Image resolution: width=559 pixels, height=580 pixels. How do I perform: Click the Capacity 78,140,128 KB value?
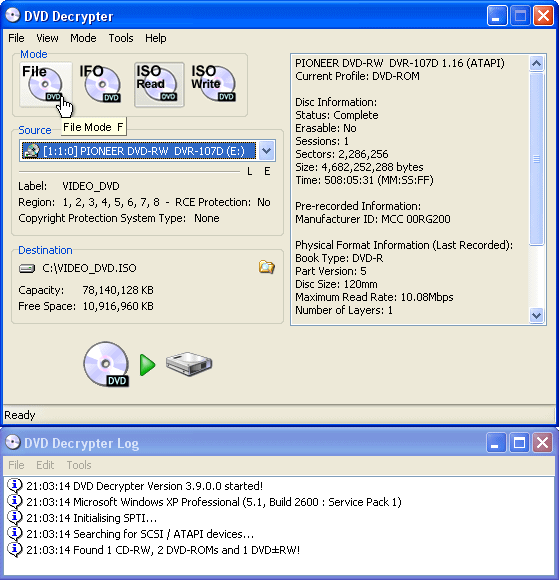click(x=118, y=290)
